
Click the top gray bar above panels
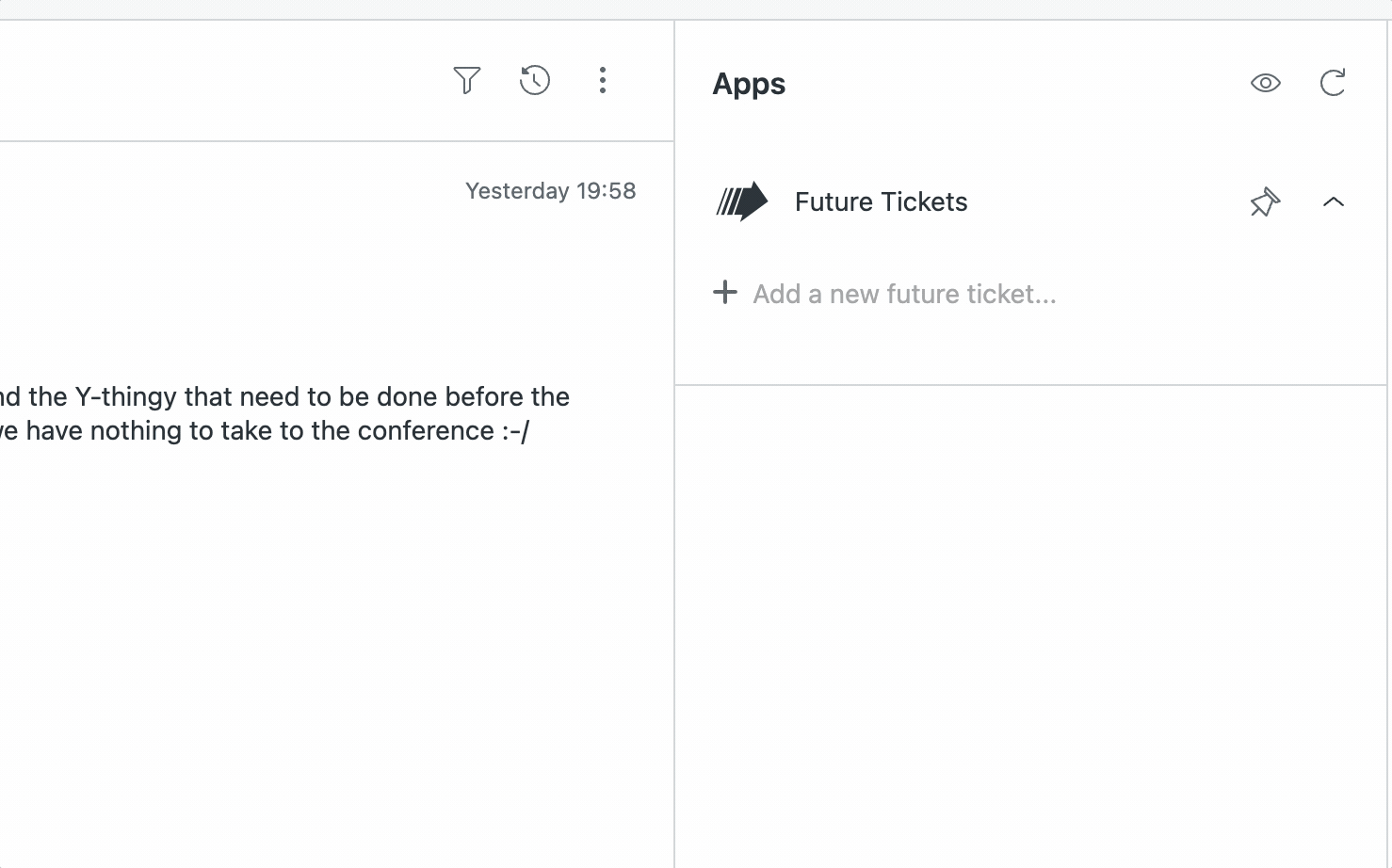[696, 9]
